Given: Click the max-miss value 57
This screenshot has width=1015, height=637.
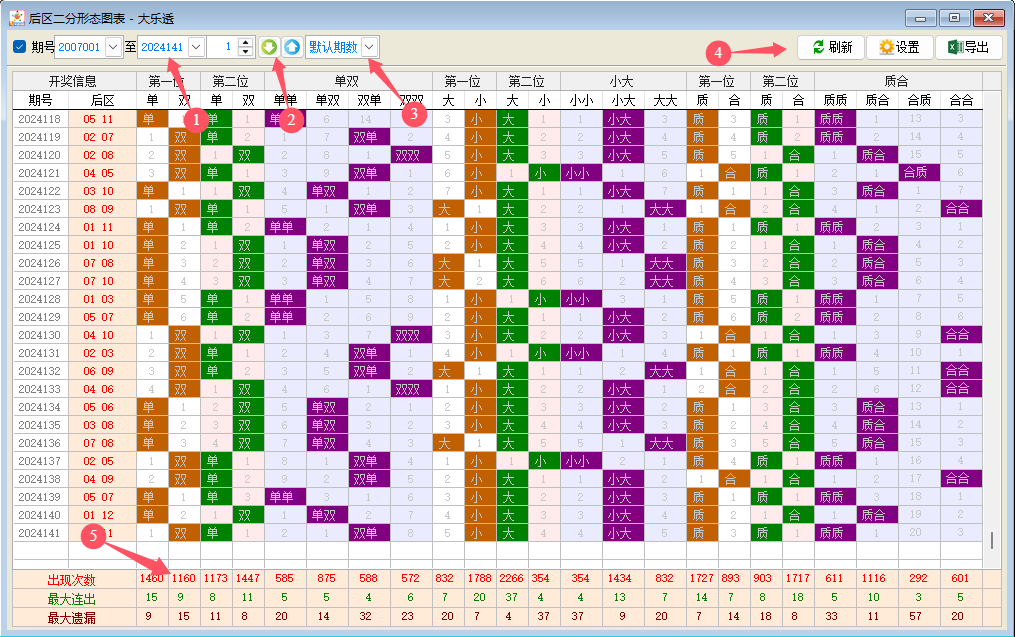Looking at the screenshot, I should [x=915, y=616].
